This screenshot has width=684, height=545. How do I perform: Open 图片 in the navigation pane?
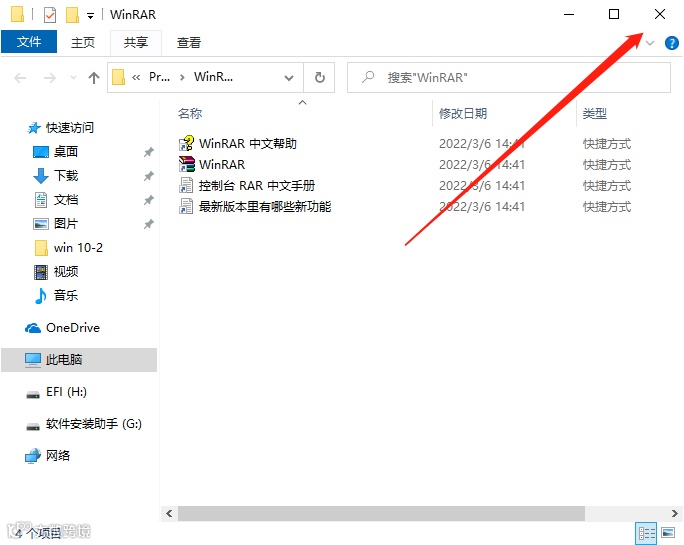(x=65, y=224)
